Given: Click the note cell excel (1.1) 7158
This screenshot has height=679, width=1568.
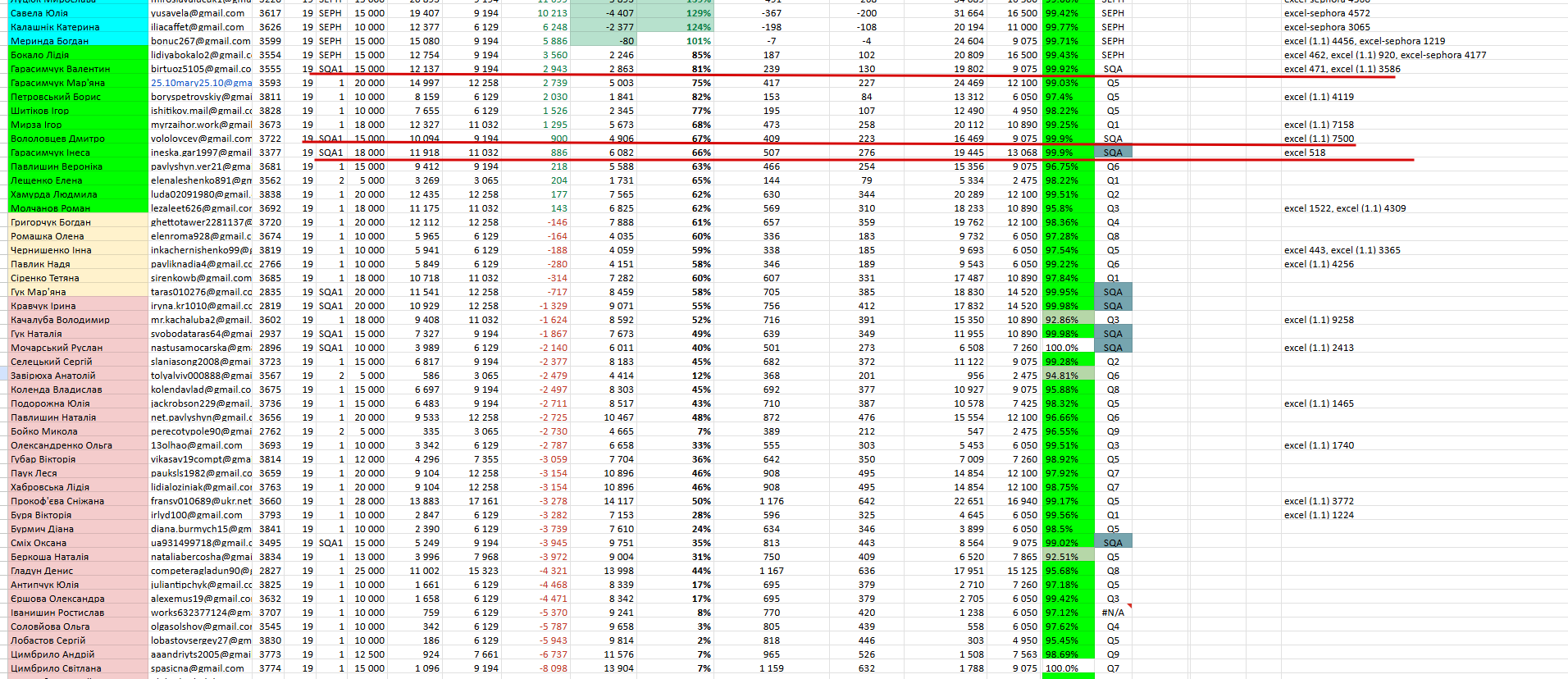Looking at the screenshot, I should [x=1319, y=125].
